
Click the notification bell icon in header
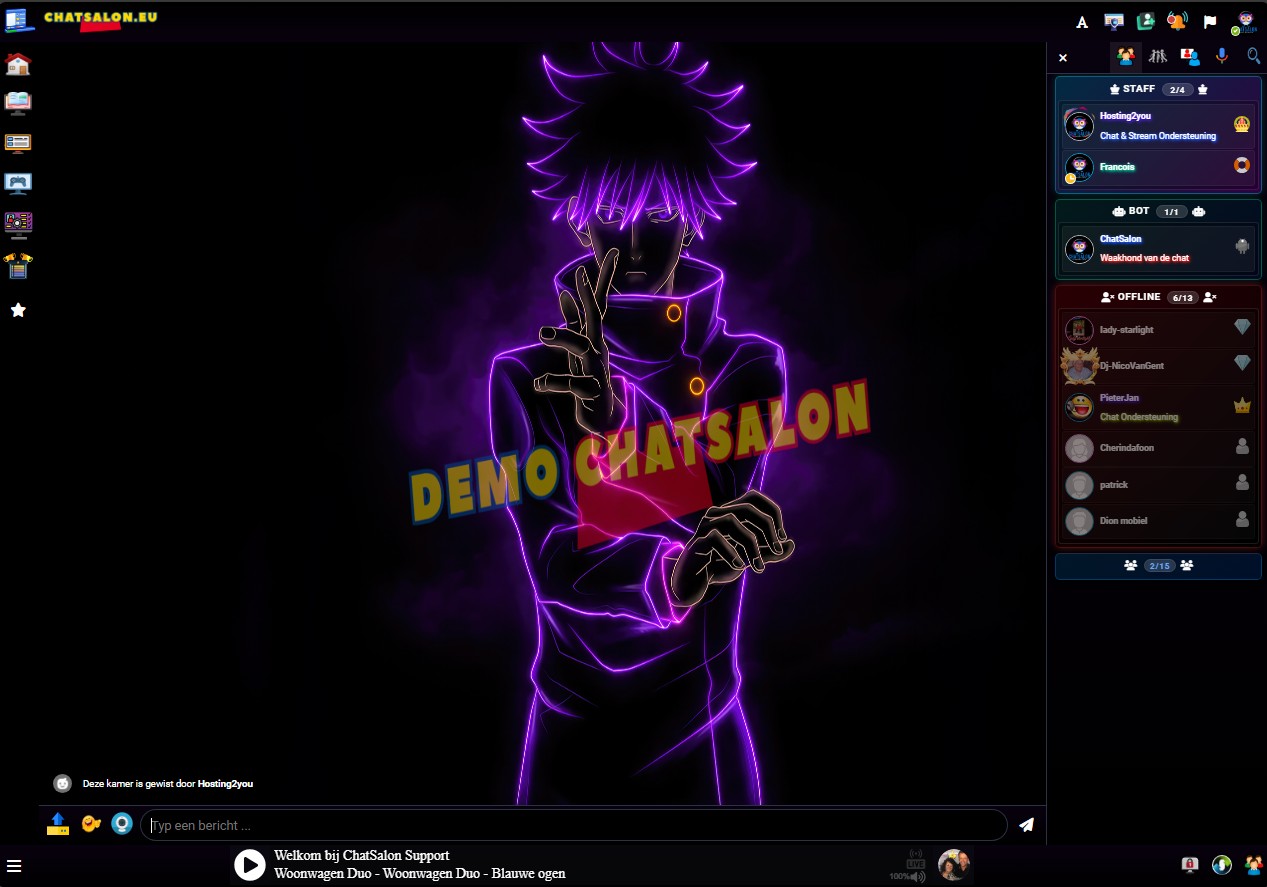tap(1177, 21)
